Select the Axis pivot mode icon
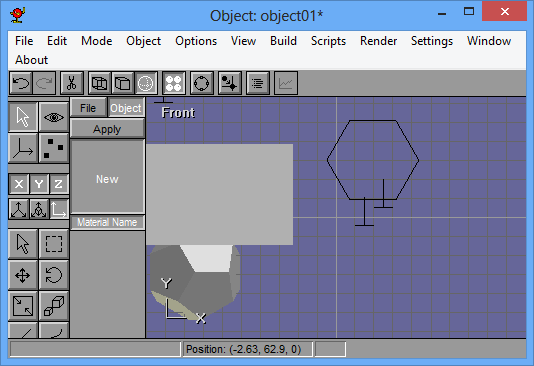Viewport: 534px width, 366px height. [x=23, y=148]
